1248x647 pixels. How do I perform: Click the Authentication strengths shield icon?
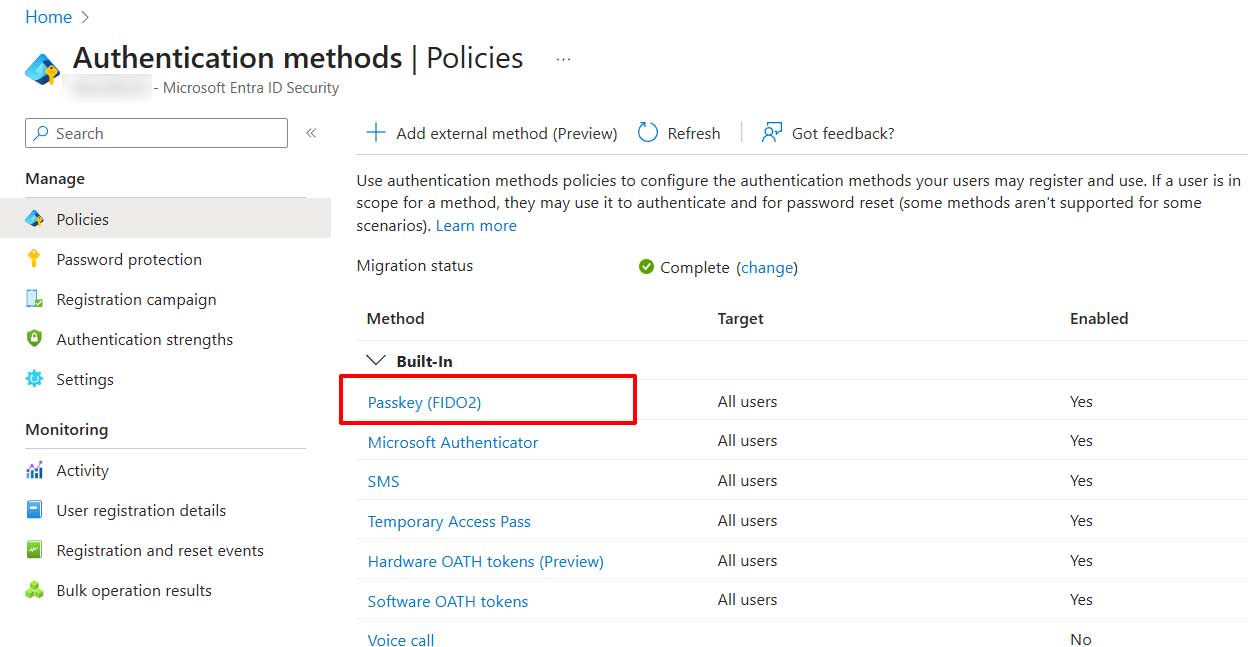(35, 339)
